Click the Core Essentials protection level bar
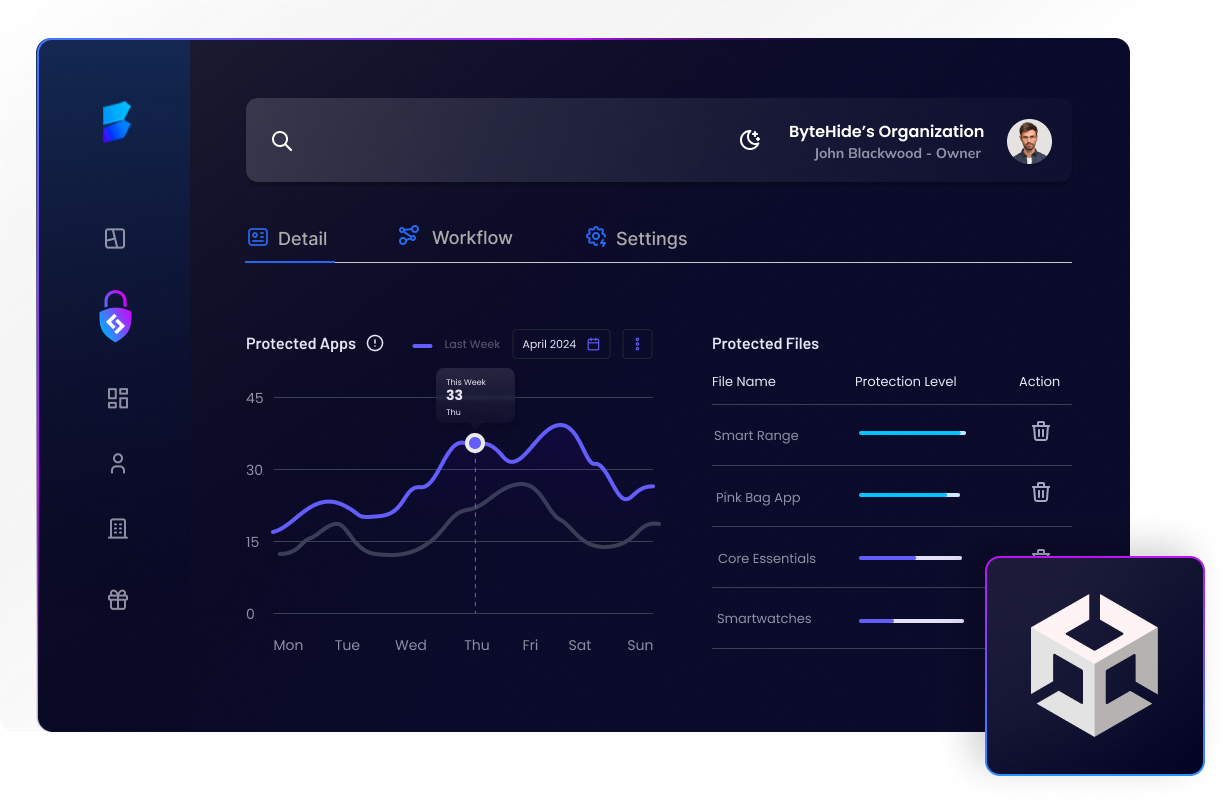The width and height of the screenshot is (1231, 806). (910, 558)
